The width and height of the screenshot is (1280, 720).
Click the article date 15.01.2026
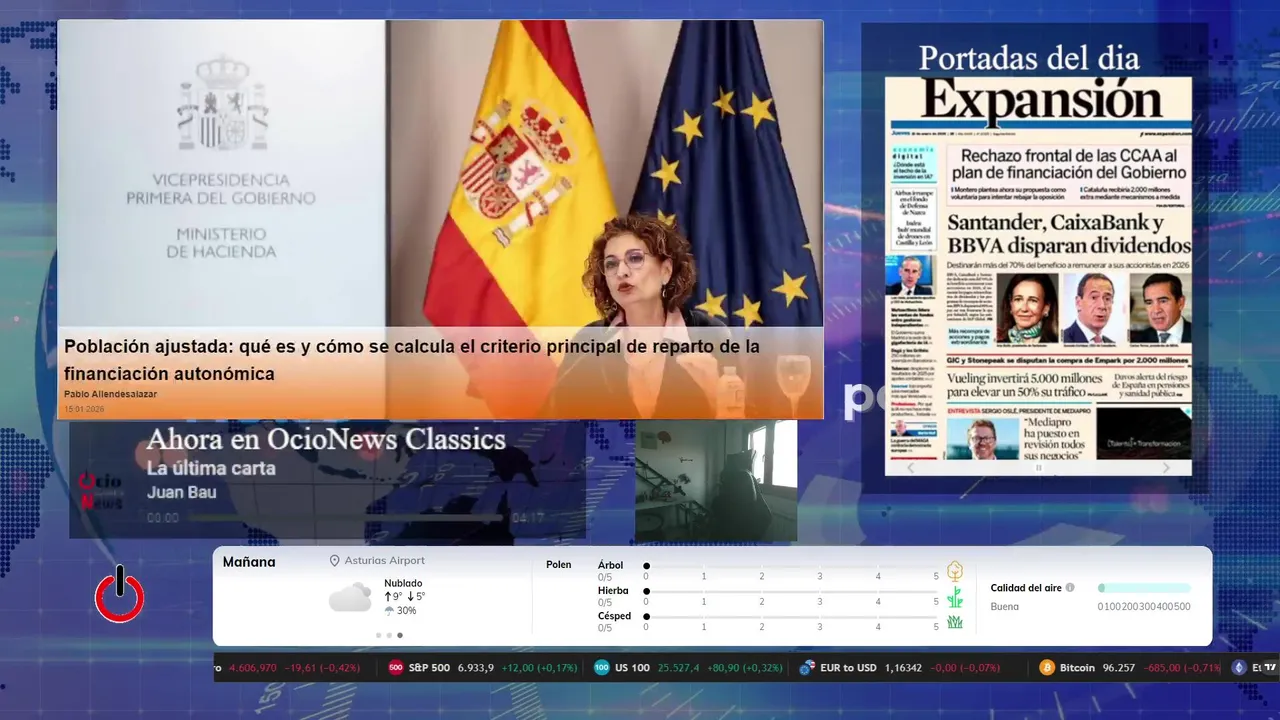[x=84, y=409]
